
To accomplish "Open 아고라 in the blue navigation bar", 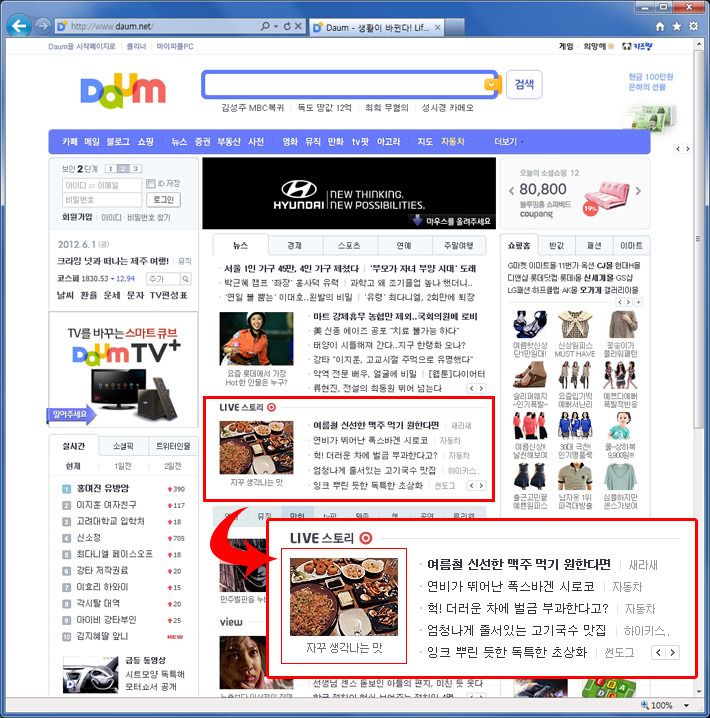I will pos(388,142).
